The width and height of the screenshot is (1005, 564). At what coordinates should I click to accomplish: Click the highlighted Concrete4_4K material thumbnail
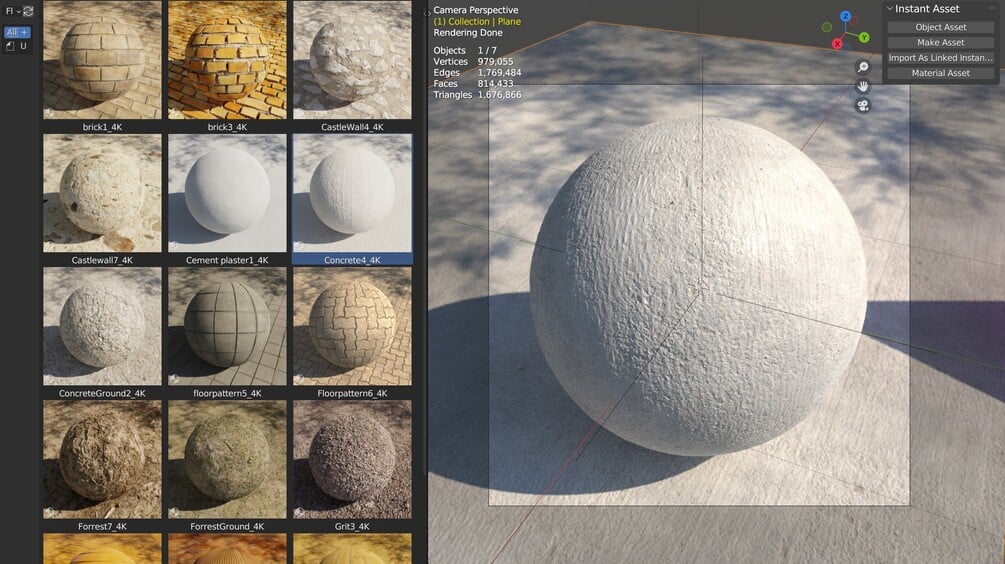[352, 193]
